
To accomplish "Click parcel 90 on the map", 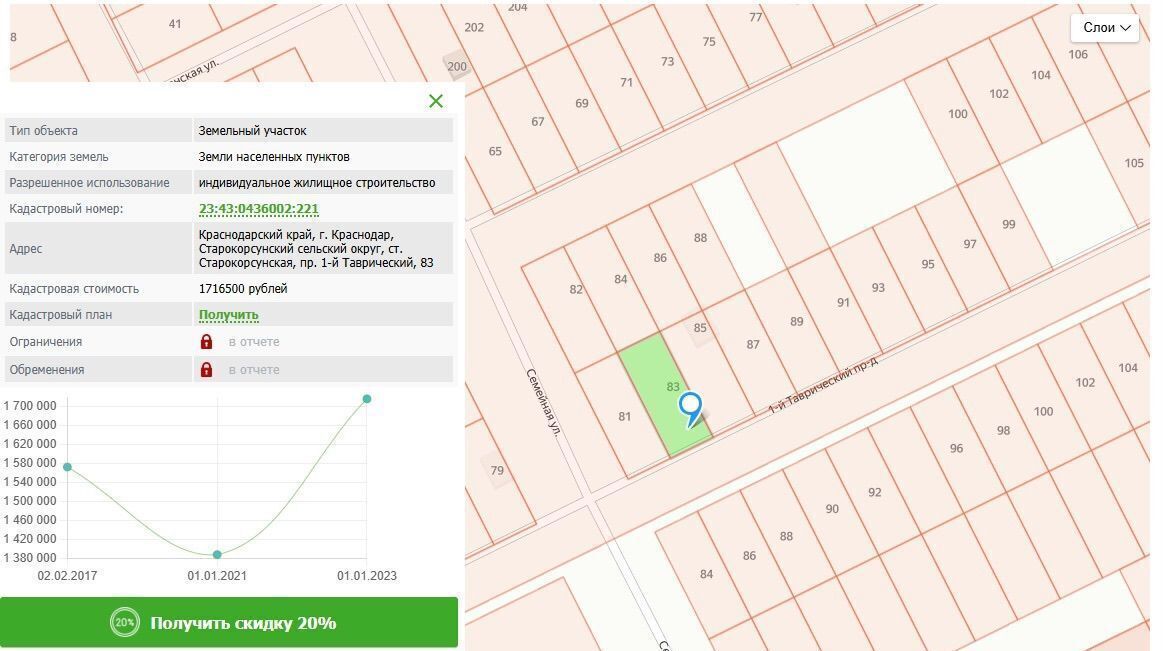I will point(832,509).
